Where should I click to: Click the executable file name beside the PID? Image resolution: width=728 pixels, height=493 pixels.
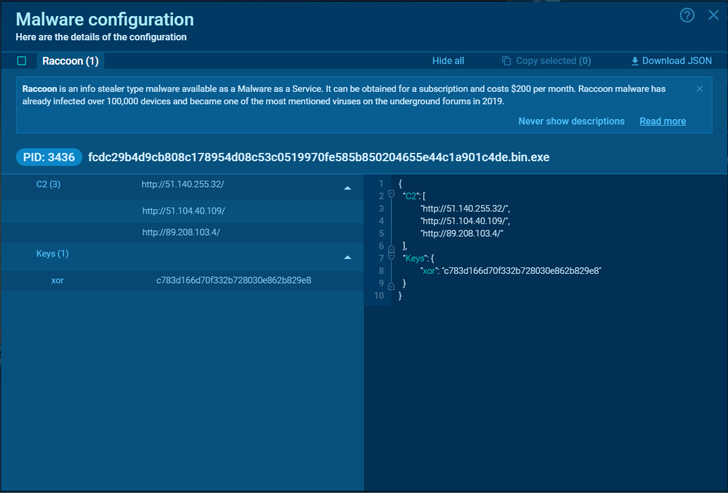318,157
